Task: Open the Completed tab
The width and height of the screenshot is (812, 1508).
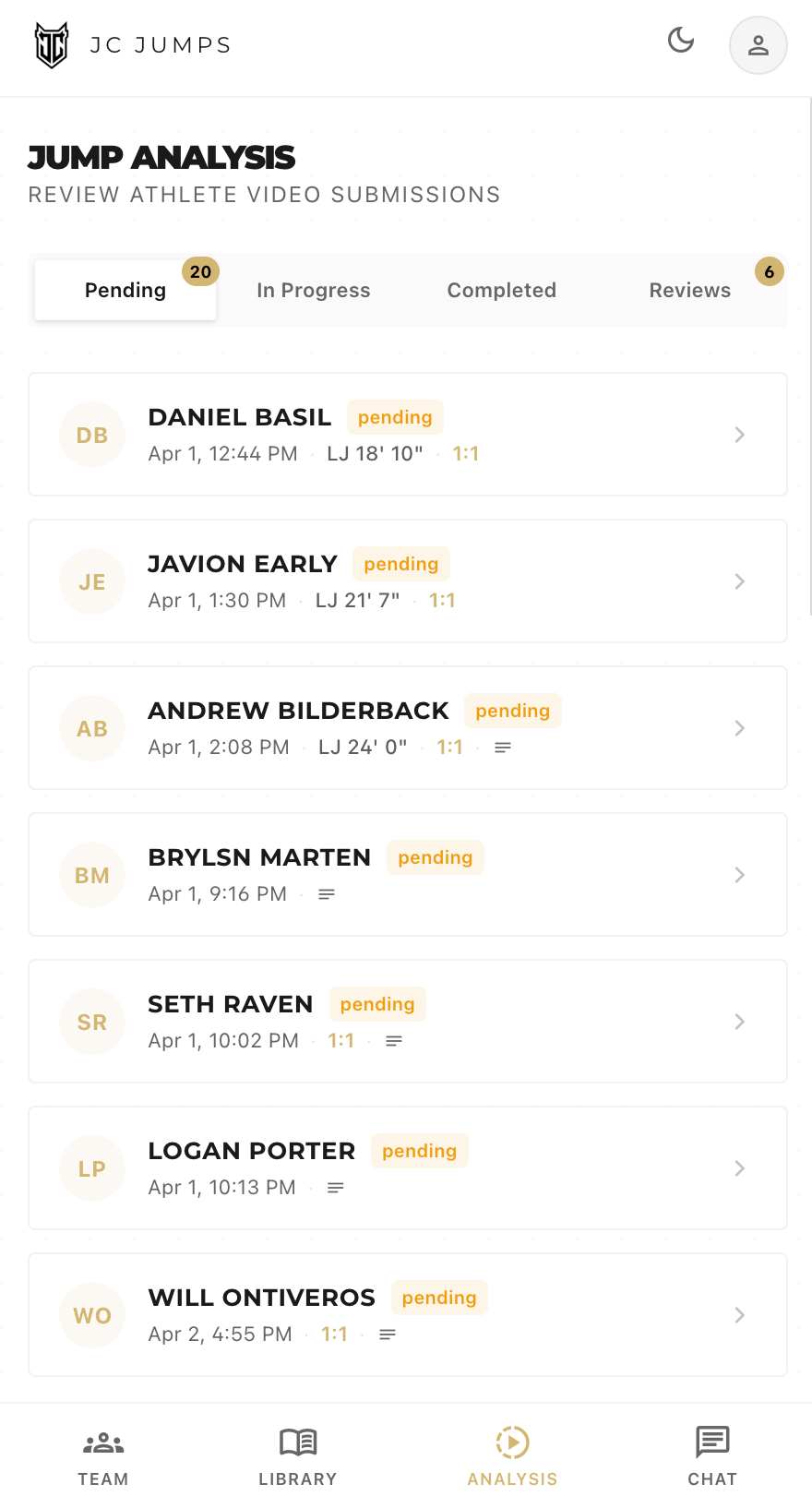Action: coord(501,290)
